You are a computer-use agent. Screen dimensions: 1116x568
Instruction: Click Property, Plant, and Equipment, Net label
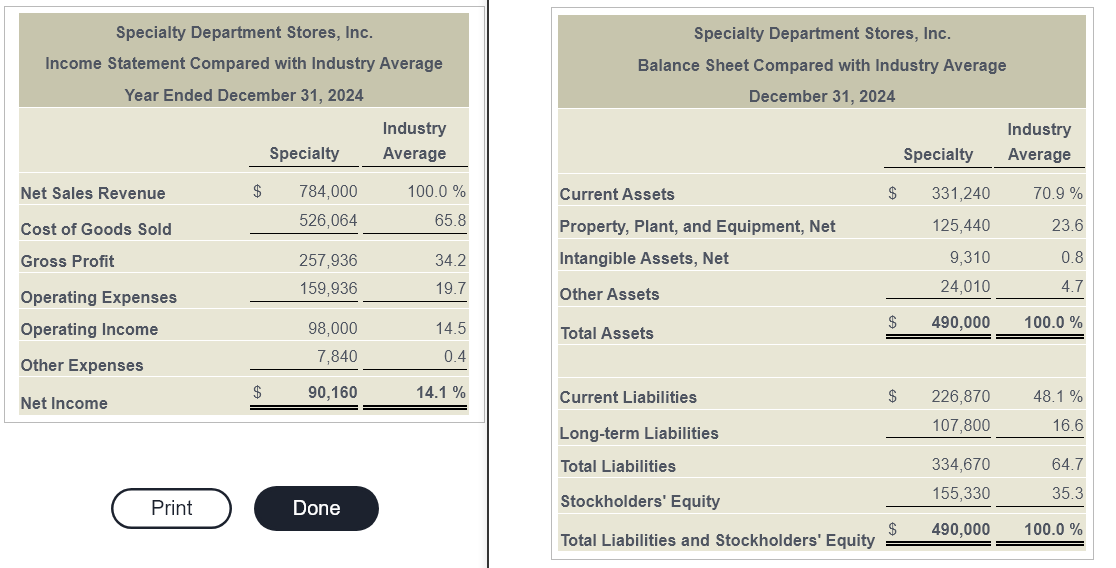coord(698,226)
